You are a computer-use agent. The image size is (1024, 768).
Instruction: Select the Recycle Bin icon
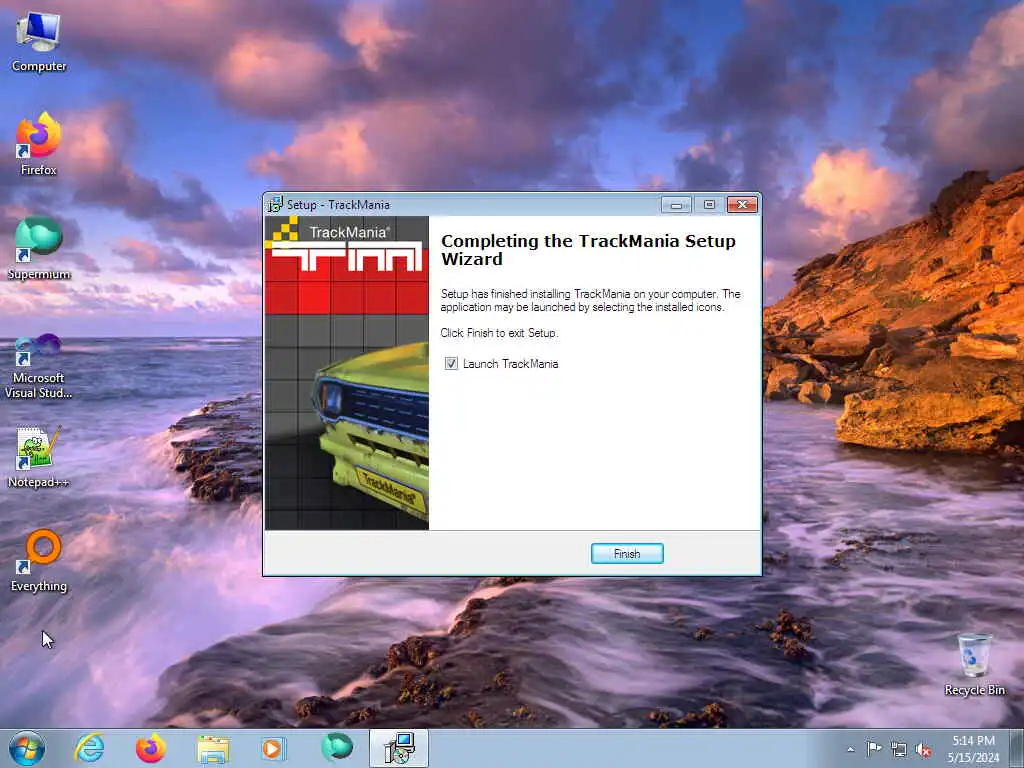tap(974, 665)
